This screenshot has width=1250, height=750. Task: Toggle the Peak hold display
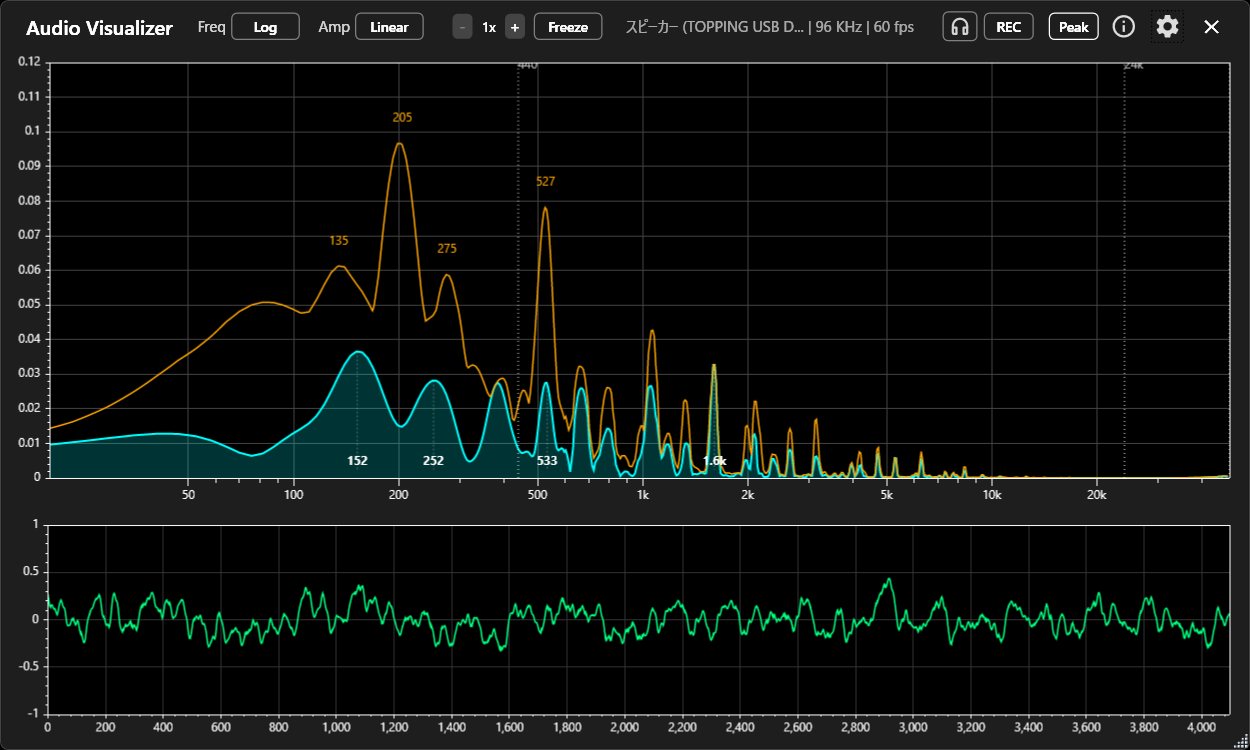coord(1073,27)
